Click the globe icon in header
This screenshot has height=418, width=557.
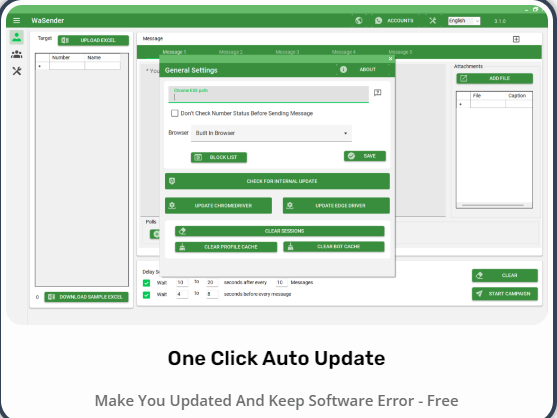pos(359,21)
